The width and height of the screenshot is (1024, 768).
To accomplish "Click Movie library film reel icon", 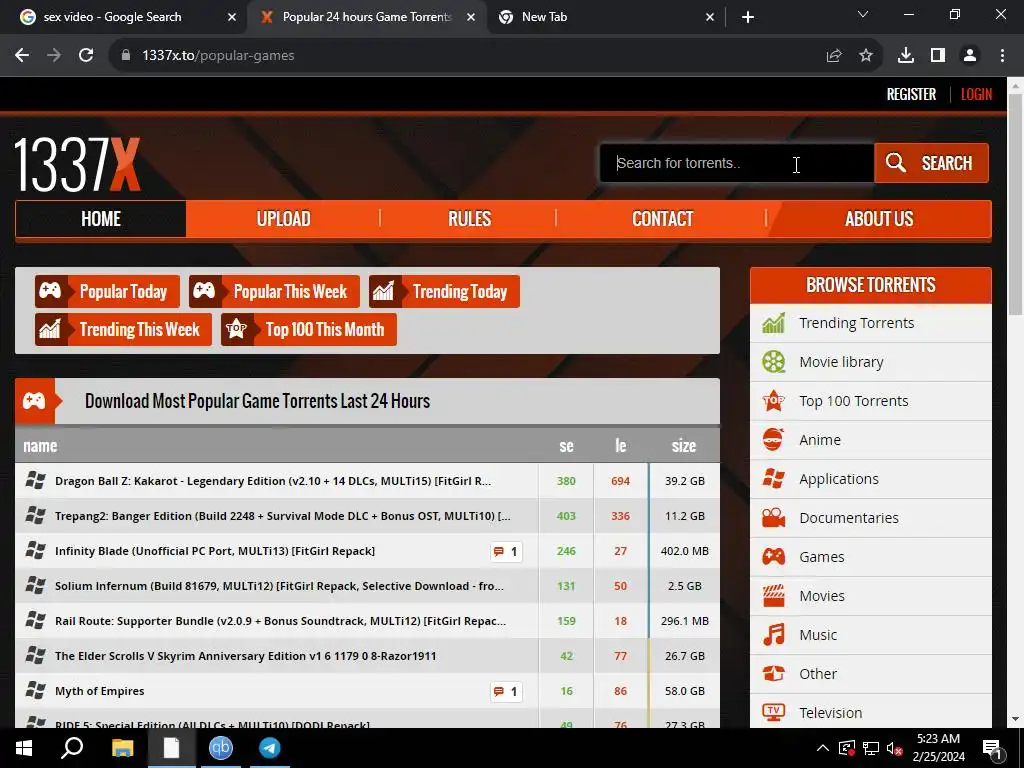I will point(773,362).
